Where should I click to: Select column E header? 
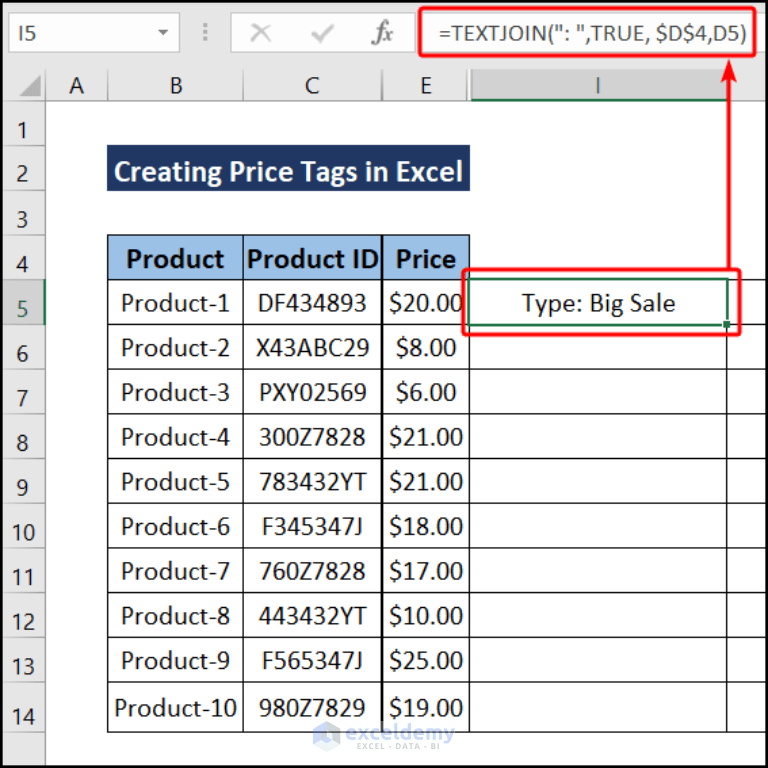click(x=426, y=86)
